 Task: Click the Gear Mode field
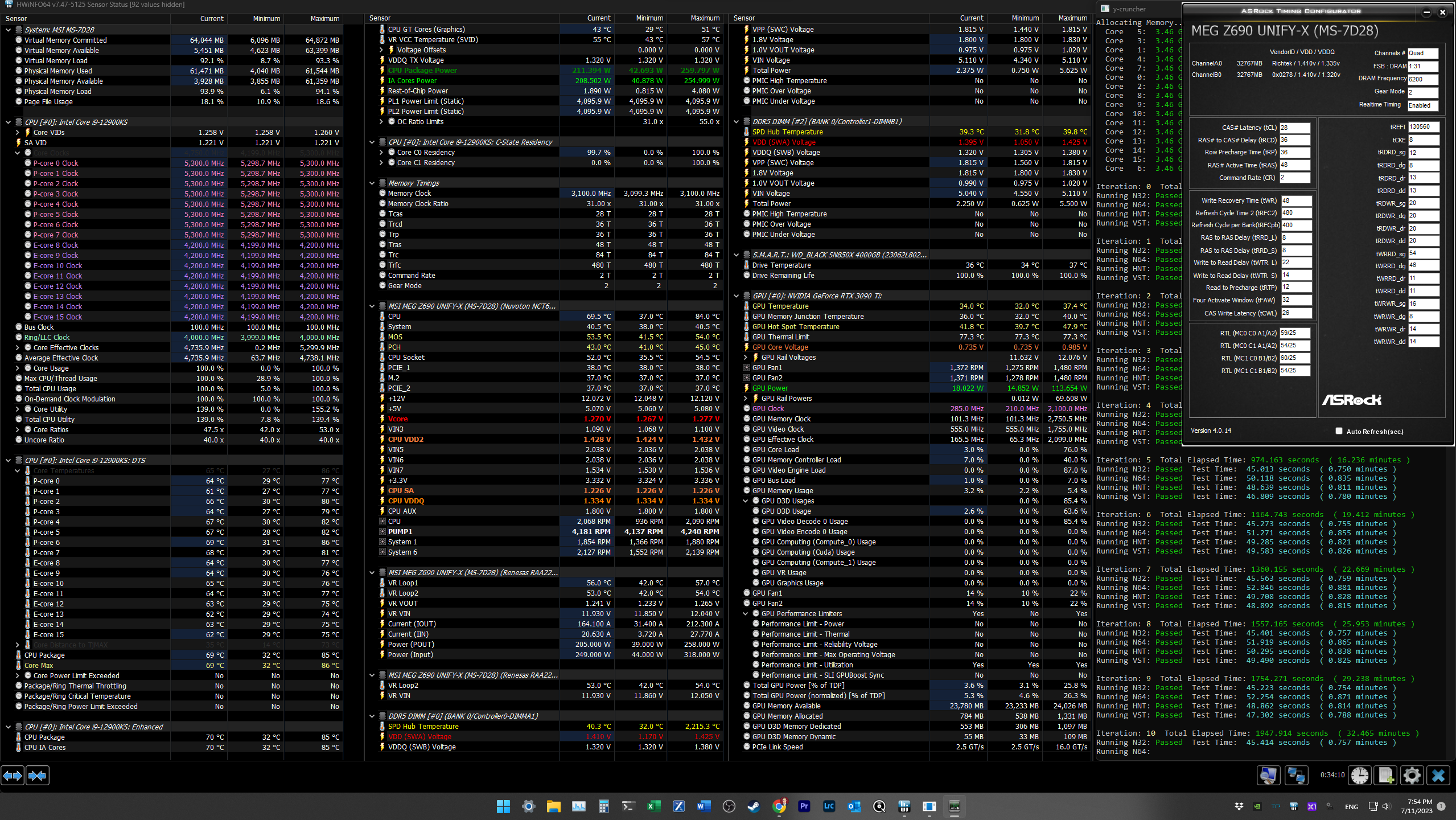(1423, 92)
